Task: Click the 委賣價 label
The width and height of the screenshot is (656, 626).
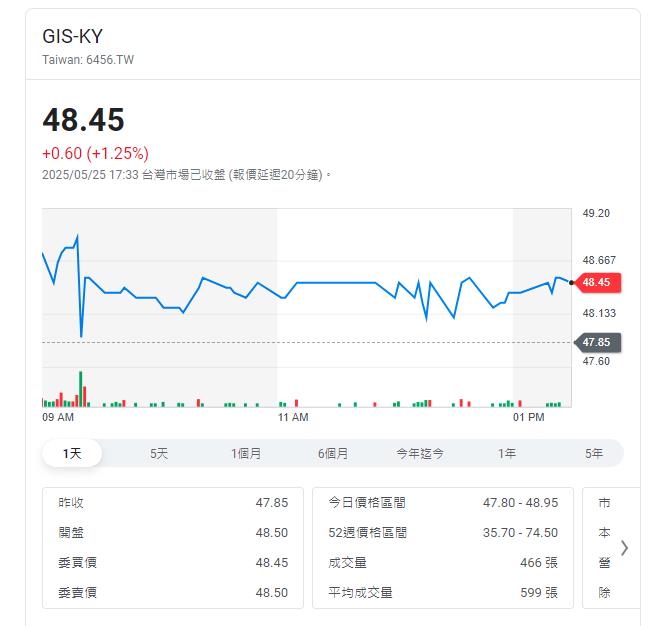Action: point(77,593)
